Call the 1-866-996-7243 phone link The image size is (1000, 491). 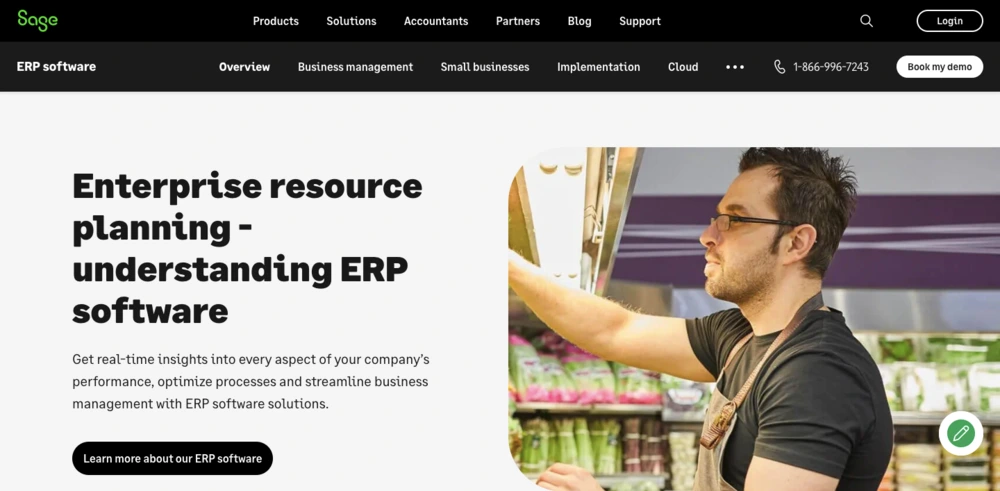pyautogui.click(x=830, y=67)
